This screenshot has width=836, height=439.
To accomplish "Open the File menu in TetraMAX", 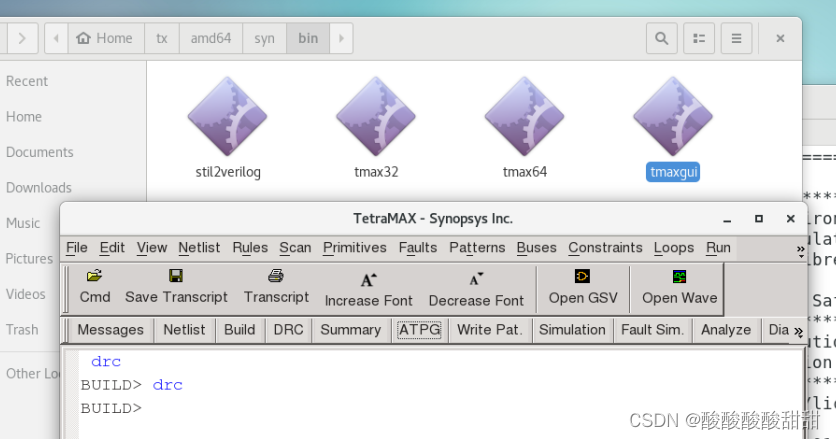I will tap(77, 248).
